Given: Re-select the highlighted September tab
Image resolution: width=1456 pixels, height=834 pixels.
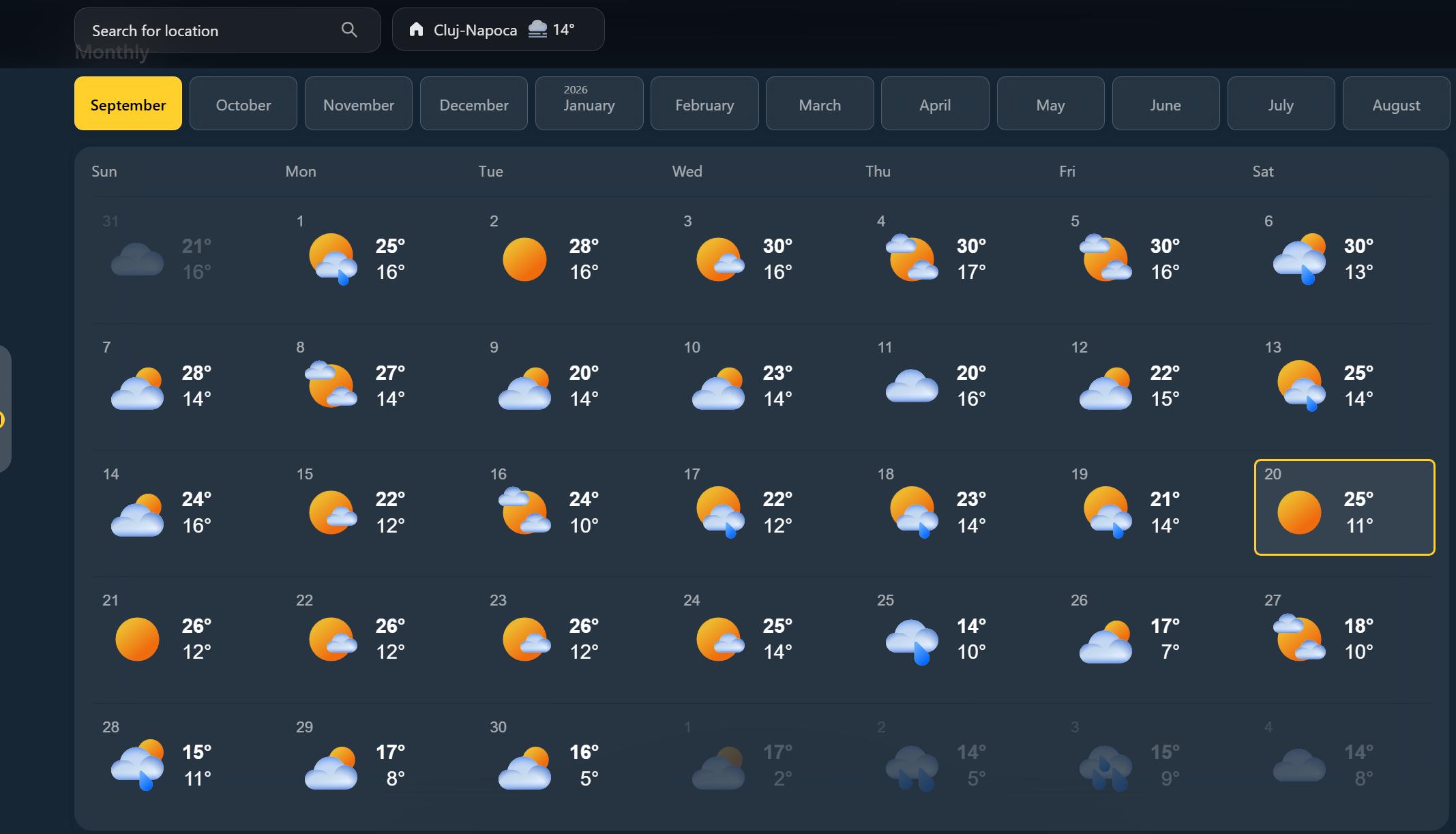Looking at the screenshot, I should 128,104.
